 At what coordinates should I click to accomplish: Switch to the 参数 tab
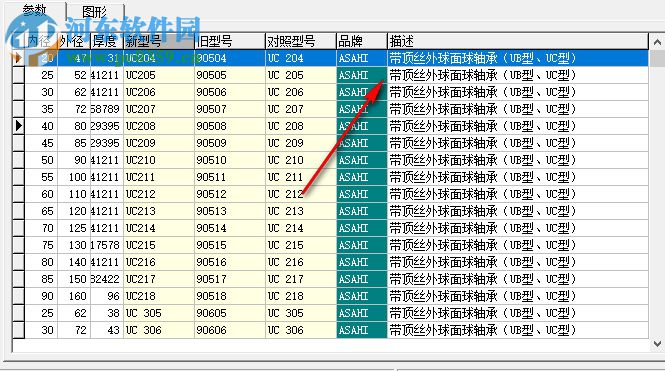point(36,10)
